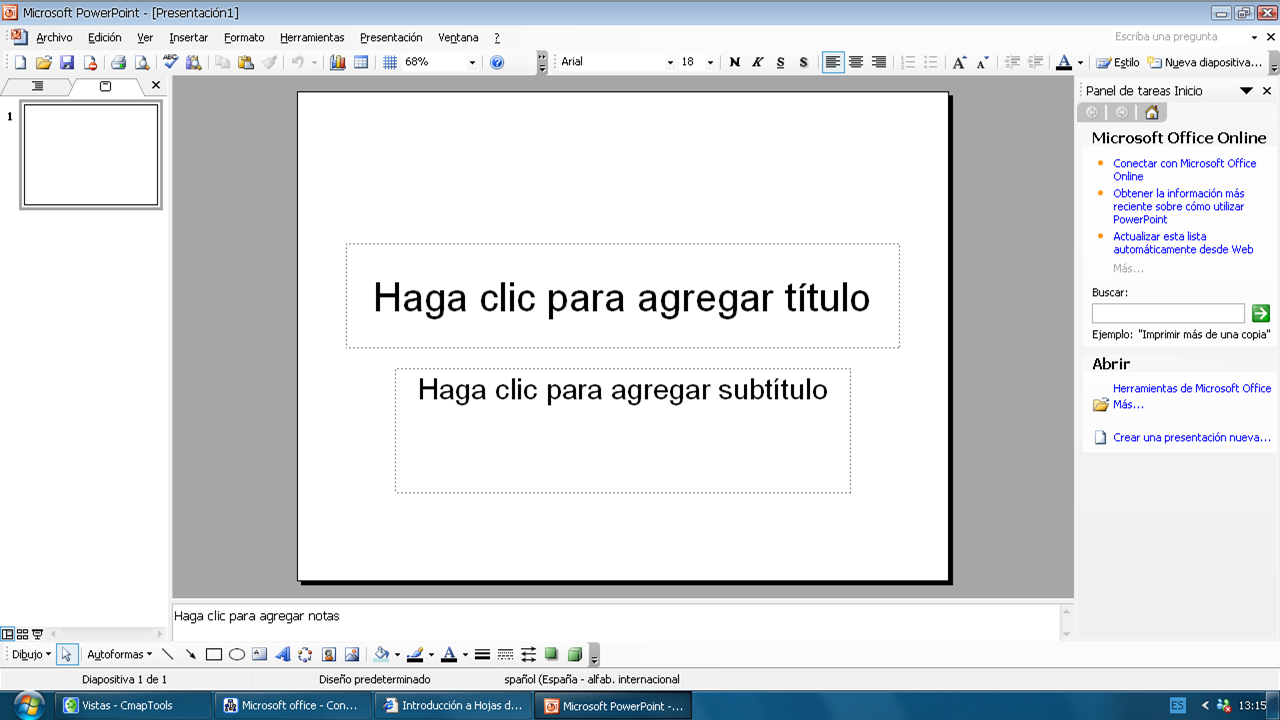
Task: Open the Arial font dropdown
Action: (x=670, y=62)
